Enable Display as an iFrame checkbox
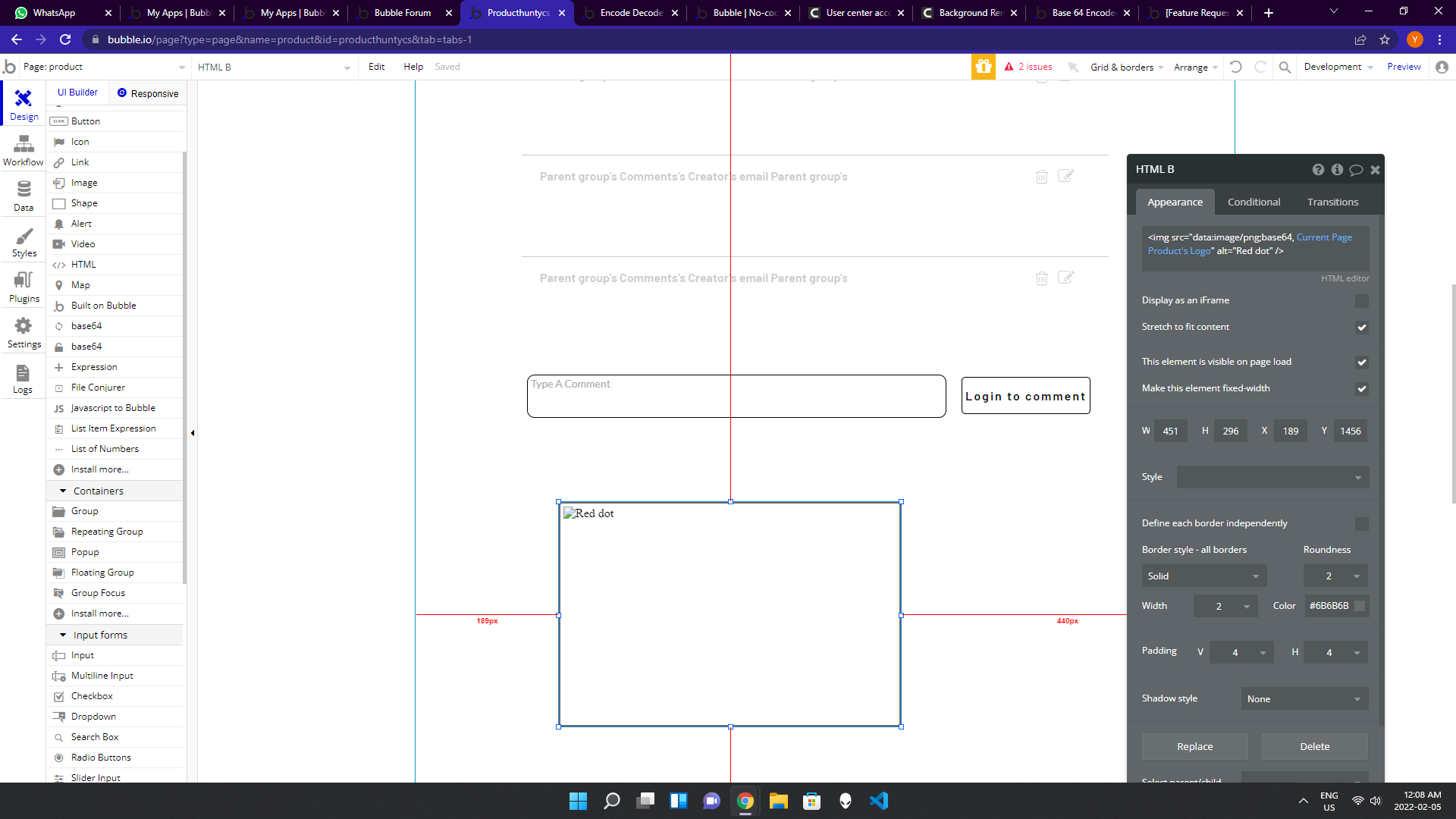 pyautogui.click(x=1362, y=301)
